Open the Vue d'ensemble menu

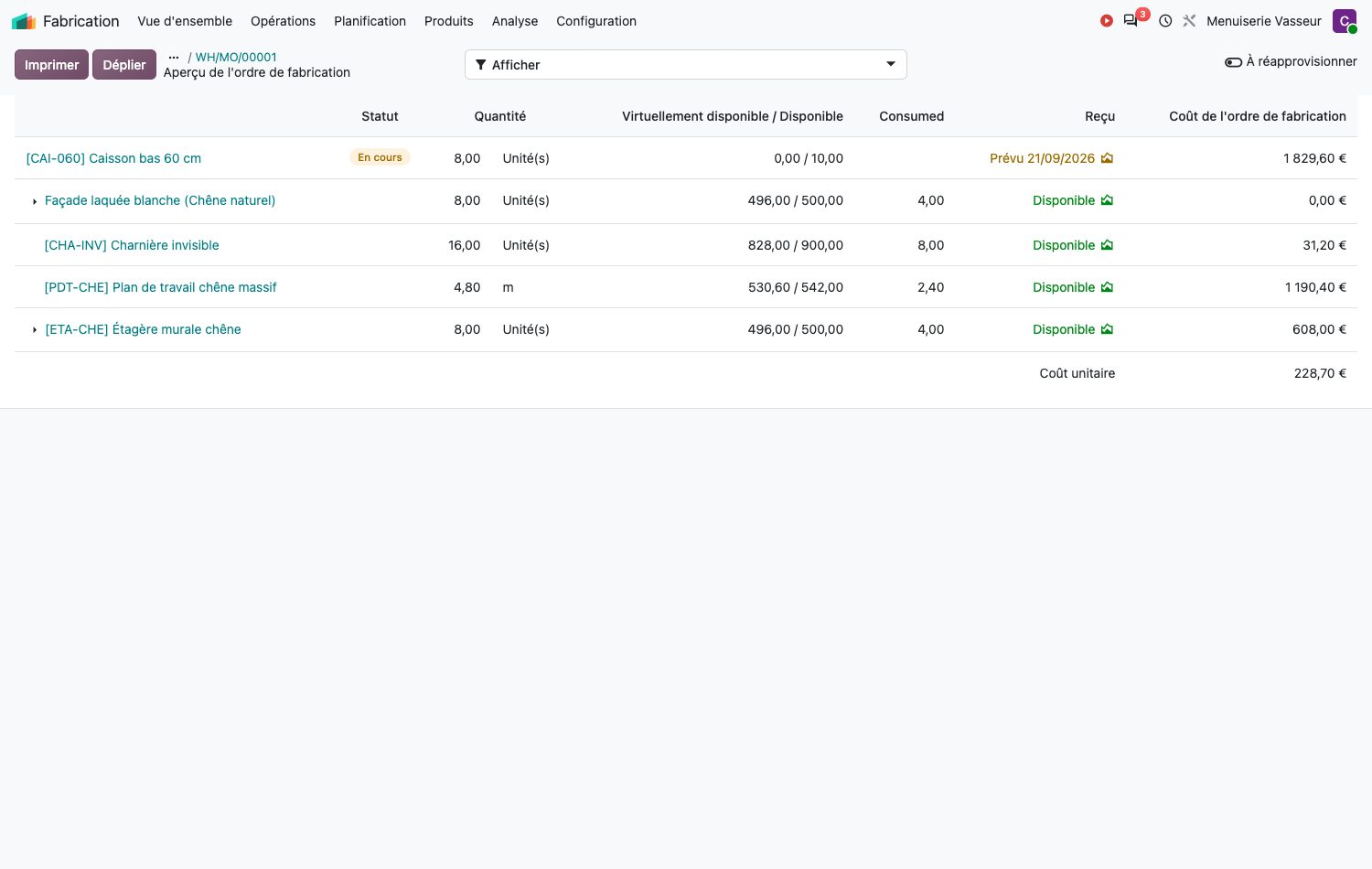[x=185, y=21]
